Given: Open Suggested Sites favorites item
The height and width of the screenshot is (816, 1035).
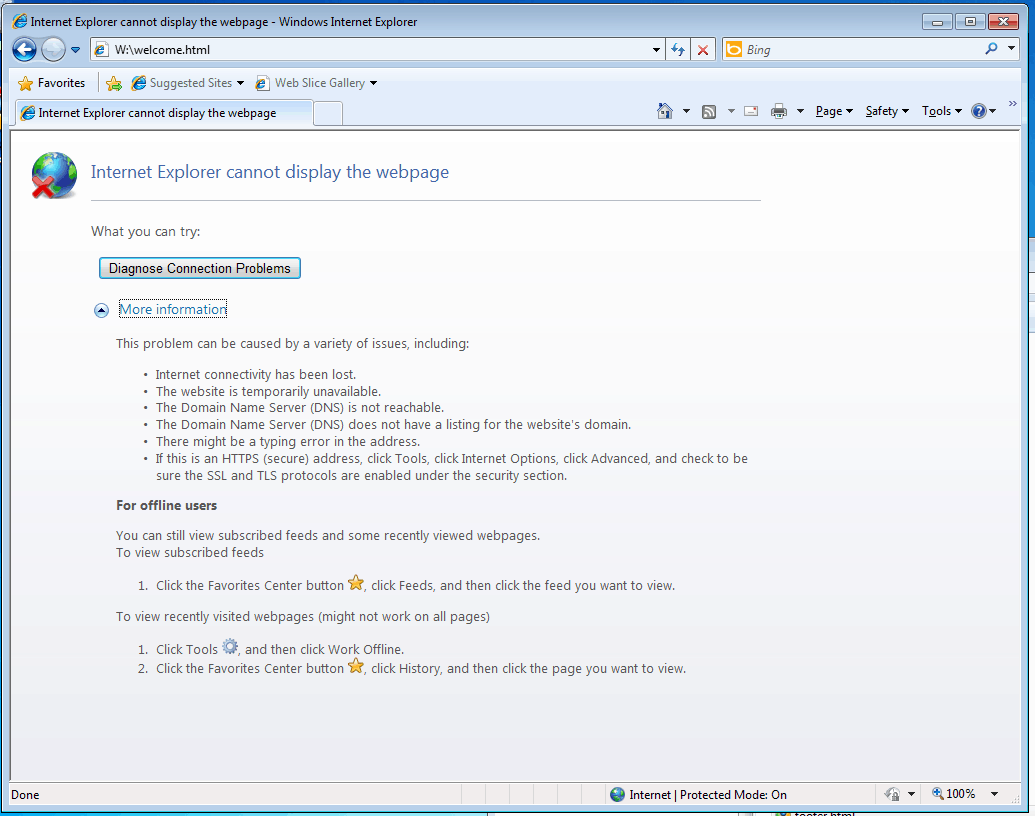Looking at the screenshot, I should pyautogui.click(x=187, y=83).
